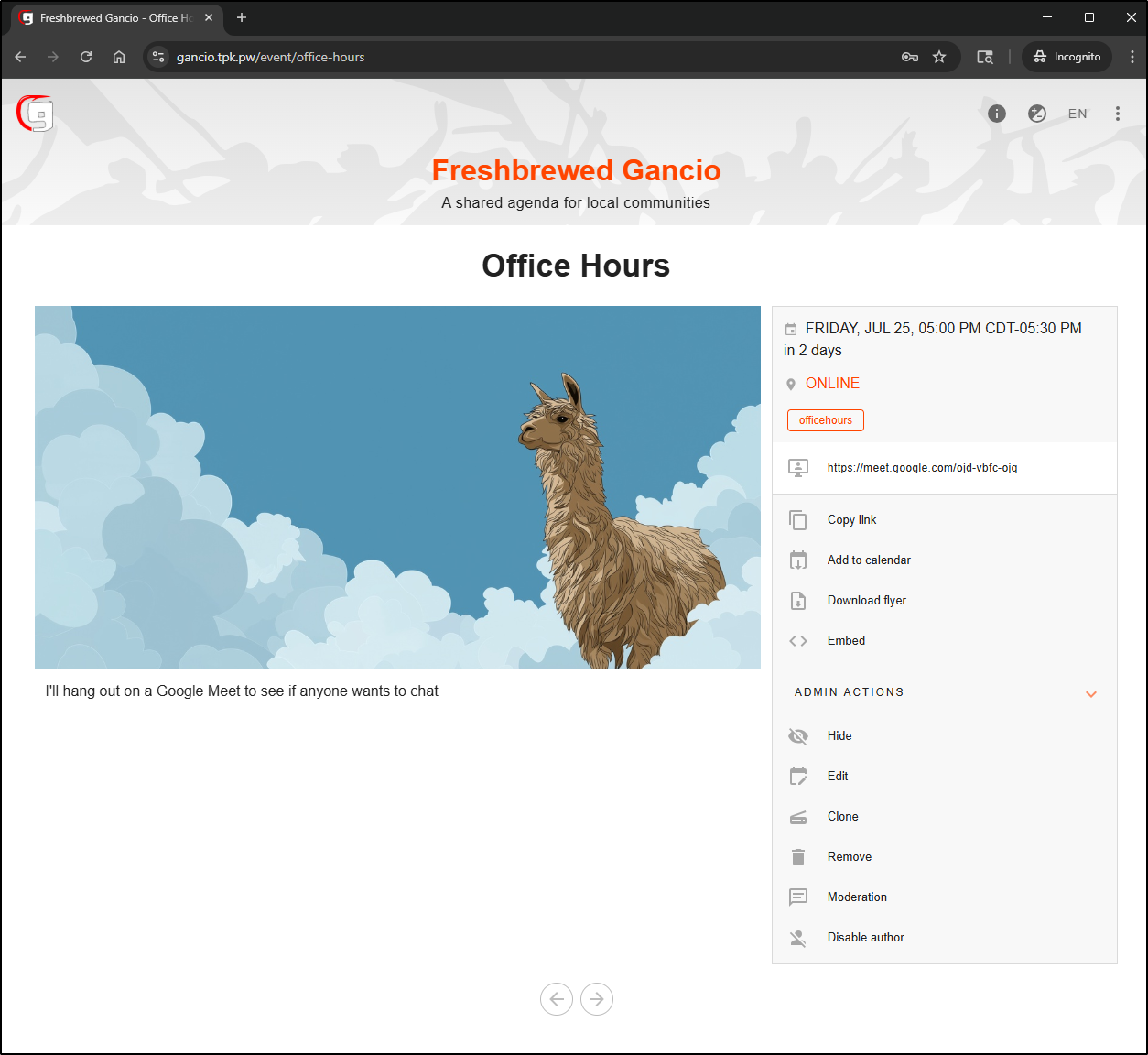1148x1055 pixels.
Task: Collapse the Admin Actions section chevron
Action: pos(1091,693)
